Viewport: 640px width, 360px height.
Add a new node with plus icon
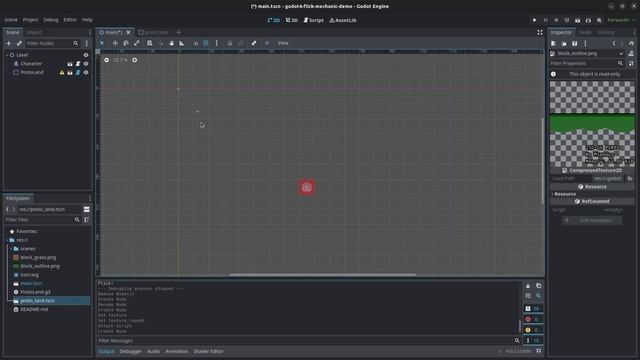point(9,43)
